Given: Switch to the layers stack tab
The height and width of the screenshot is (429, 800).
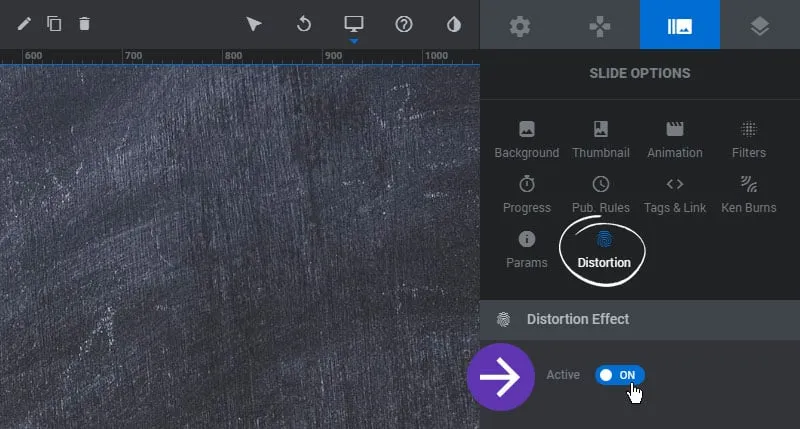Looking at the screenshot, I should 760,25.
